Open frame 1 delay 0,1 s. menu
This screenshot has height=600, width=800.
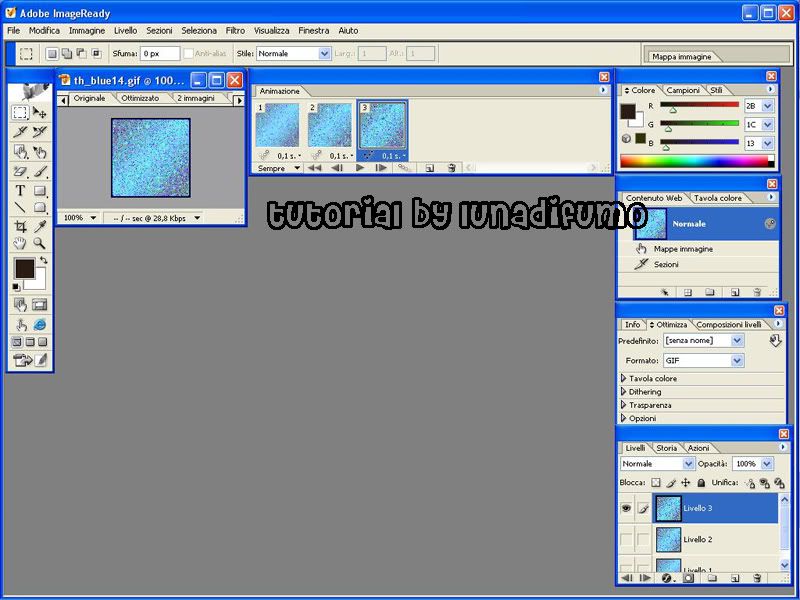289,156
